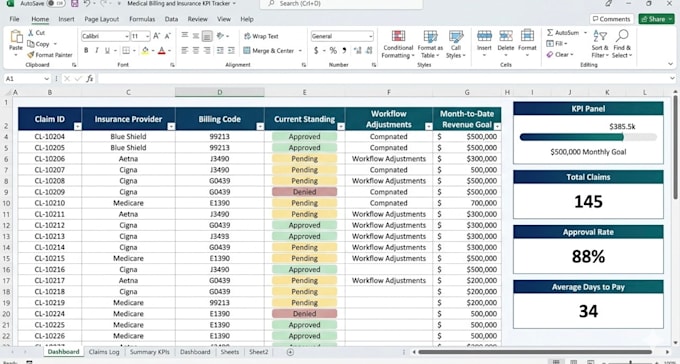Open Sort & Filter
This screenshot has width=680, height=364.
point(600,44)
